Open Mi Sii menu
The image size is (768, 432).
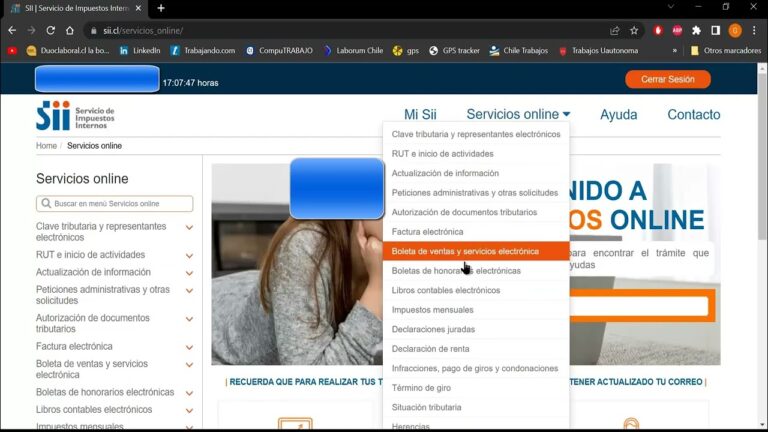[x=420, y=115]
